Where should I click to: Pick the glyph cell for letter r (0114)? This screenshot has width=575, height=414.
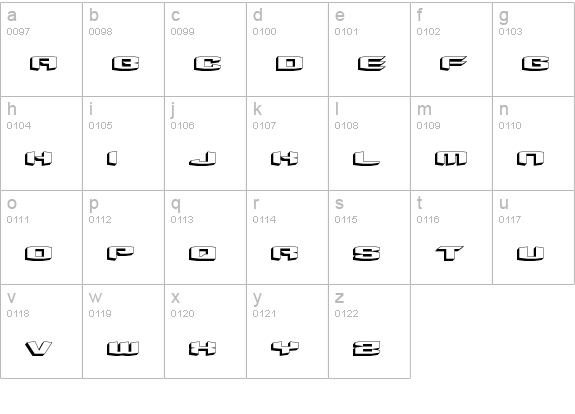coord(288,237)
